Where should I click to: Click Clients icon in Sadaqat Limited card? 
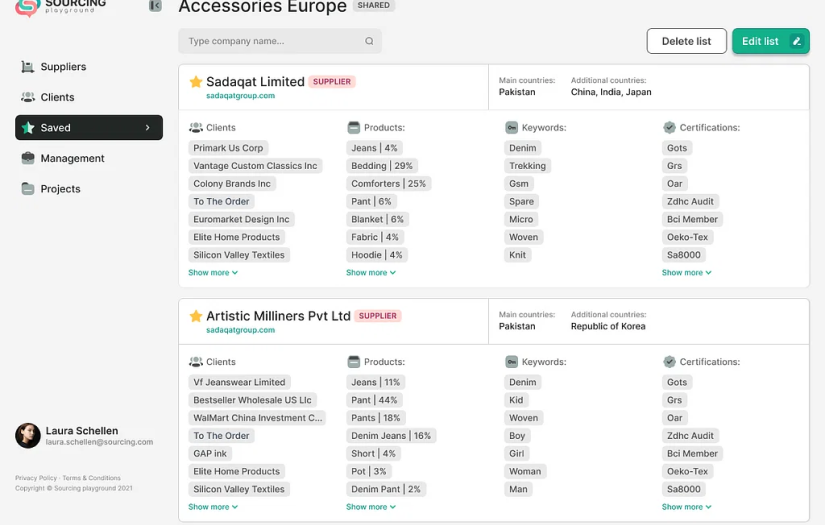196,127
